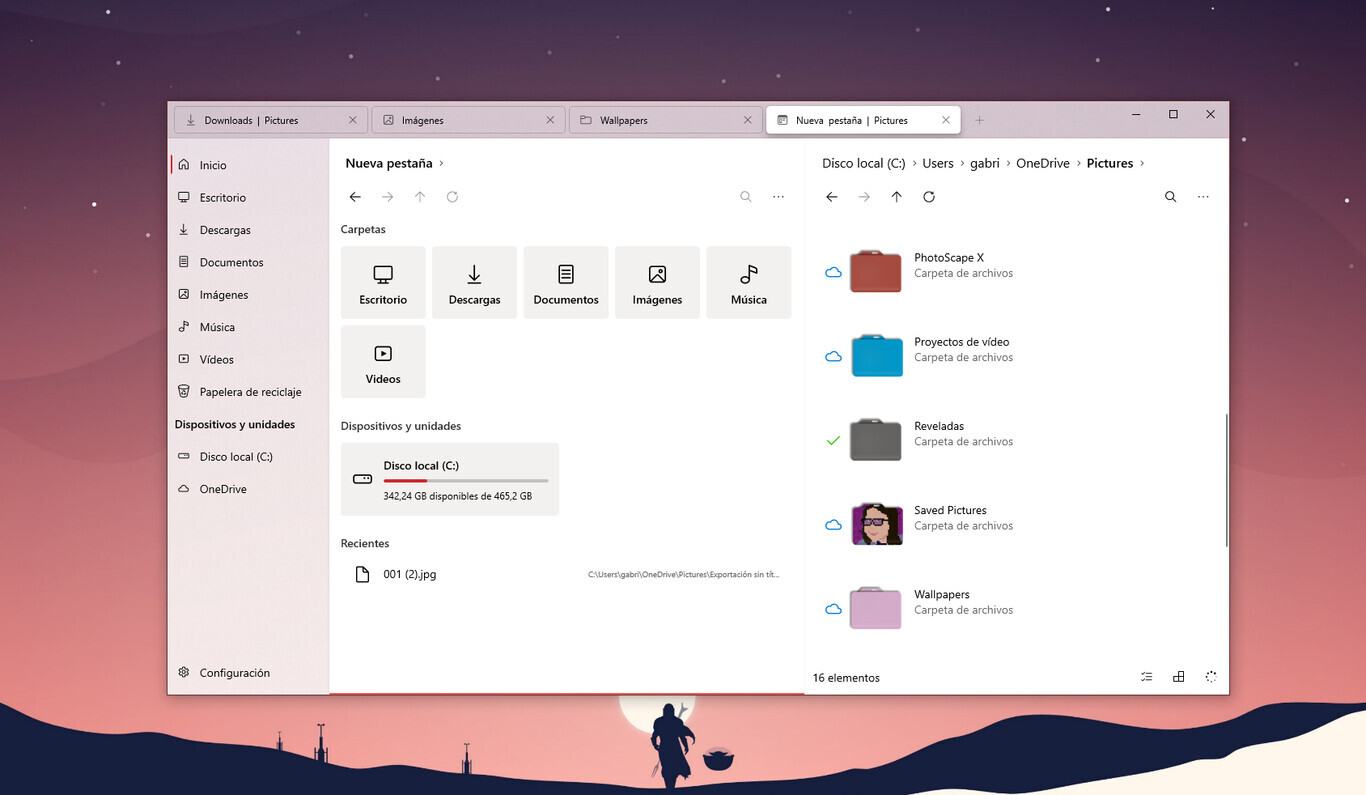Open a new tab with the plus icon
1366x795 pixels.
[979, 119]
